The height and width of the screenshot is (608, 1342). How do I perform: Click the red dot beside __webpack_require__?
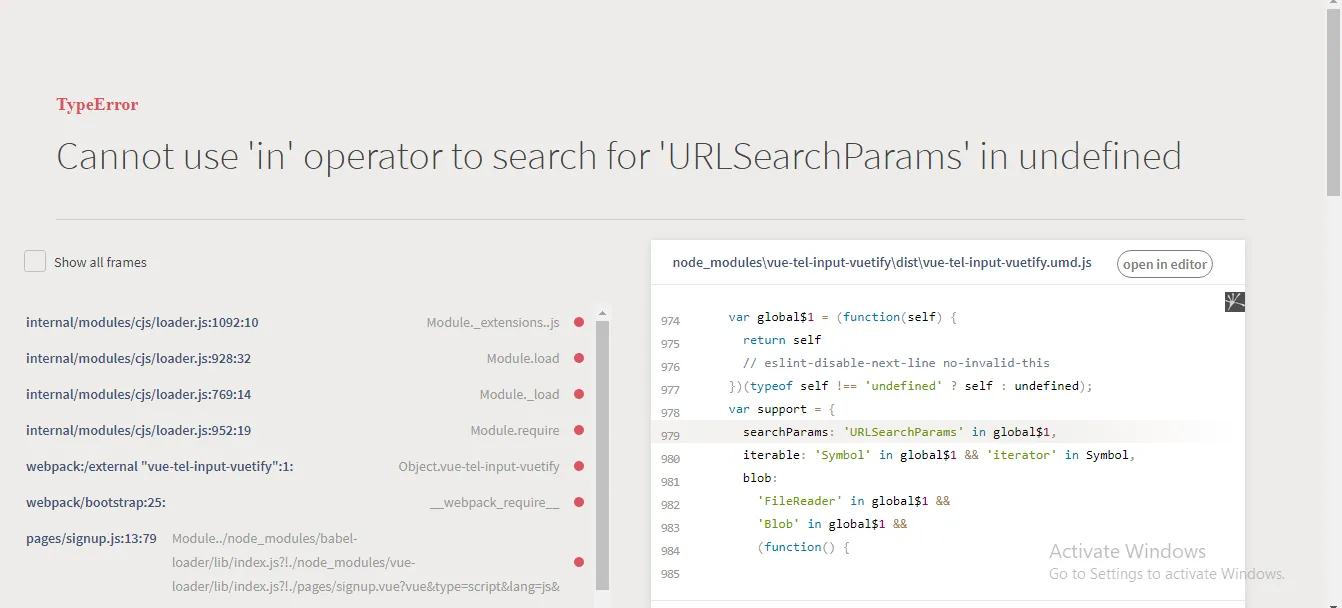[x=579, y=502]
